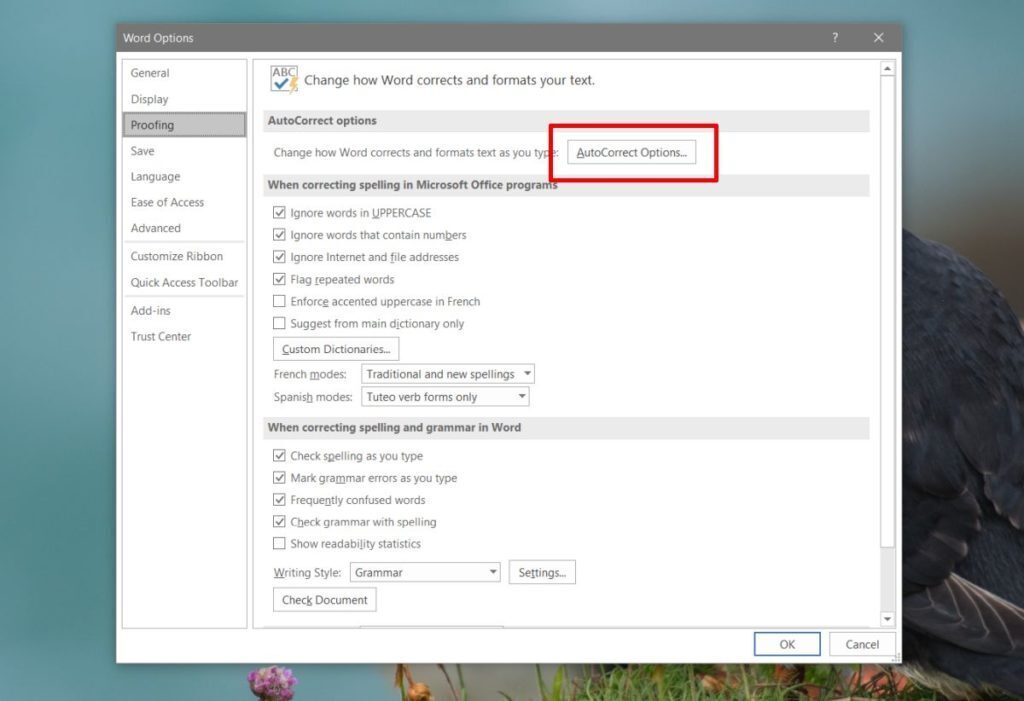Click the ABC spell-check icon
Viewport: 1024px width, 701px height.
pyautogui.click(x=281, y=78)
